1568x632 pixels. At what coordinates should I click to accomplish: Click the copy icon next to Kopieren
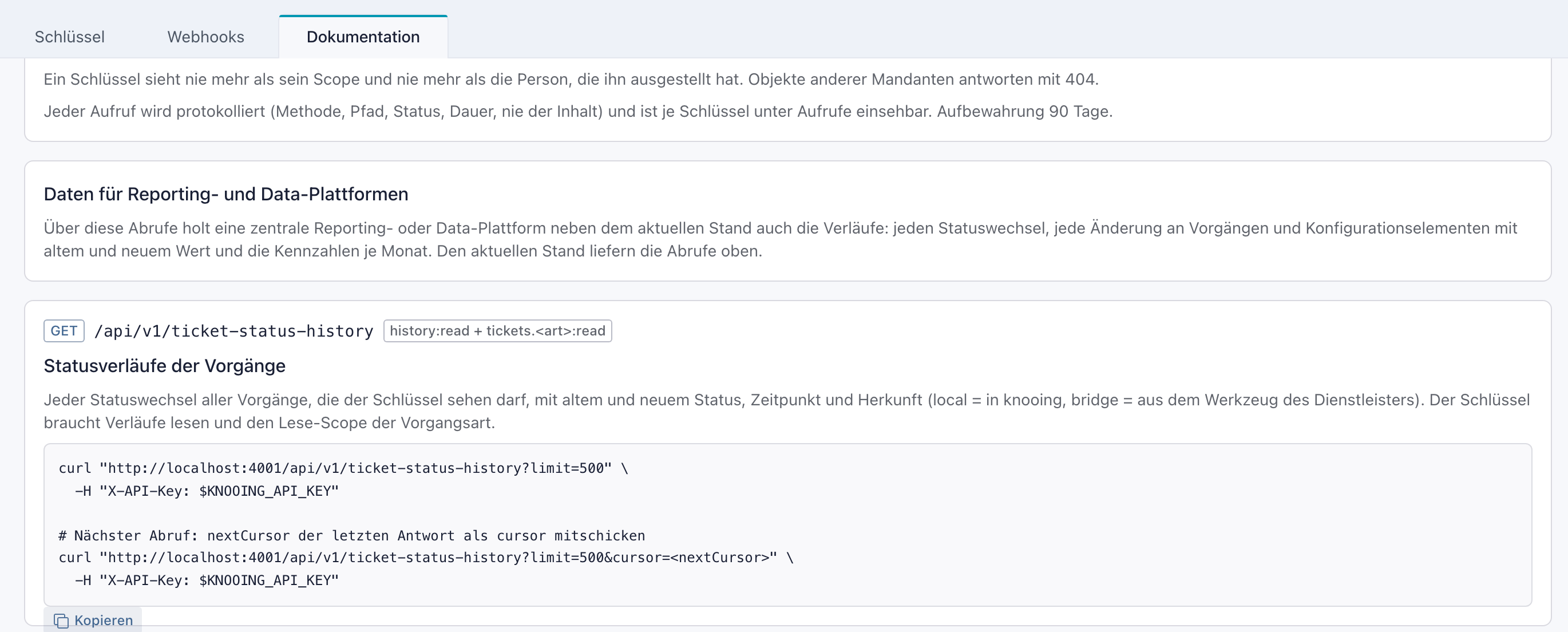61,621
